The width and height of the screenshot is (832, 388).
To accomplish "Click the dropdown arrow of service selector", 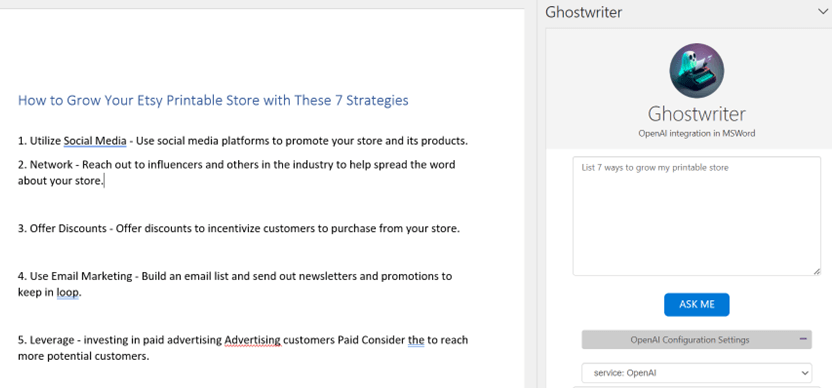I will click(803, 373).
